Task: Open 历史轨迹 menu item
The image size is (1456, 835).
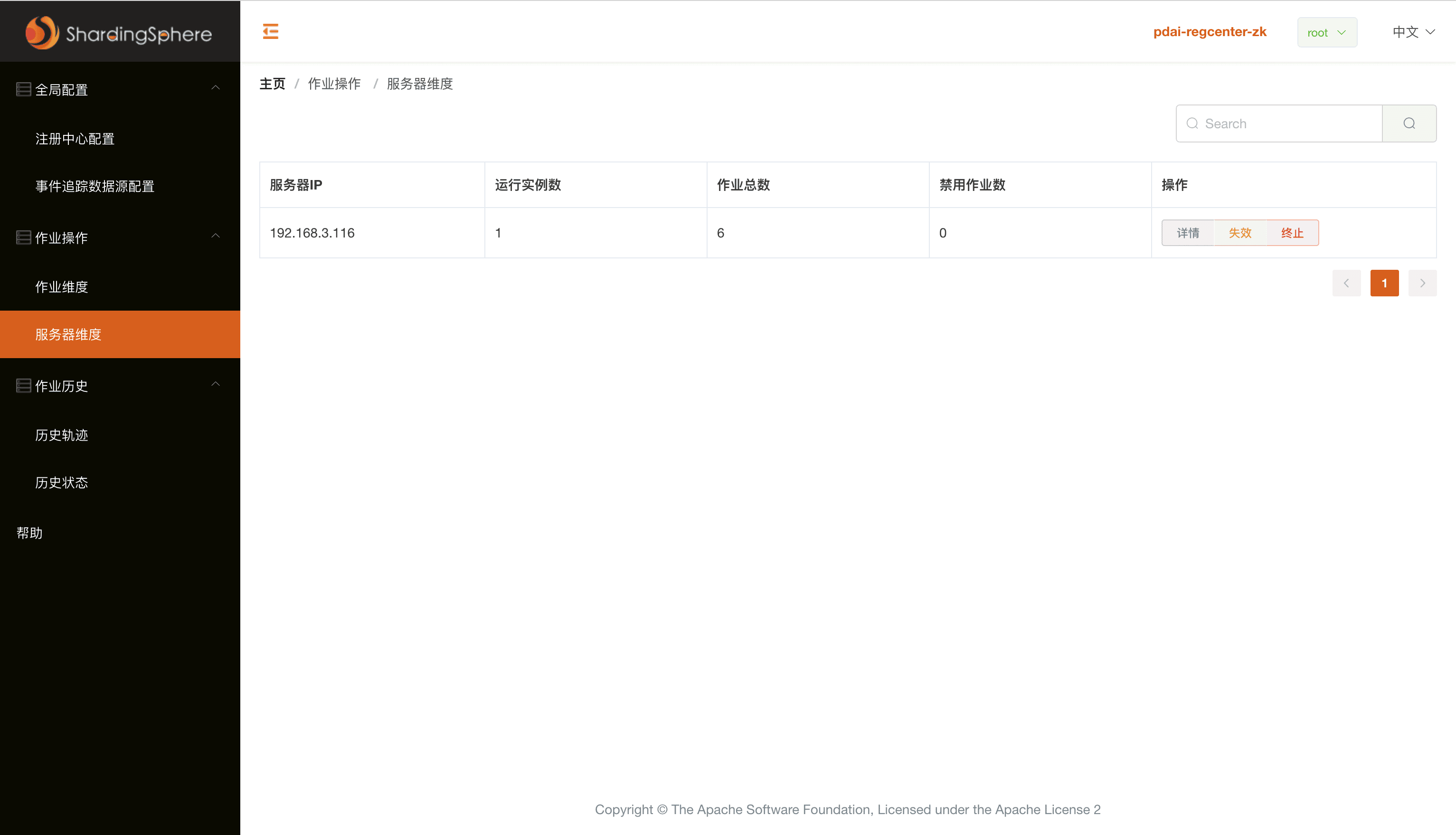Action: (62, 435)
